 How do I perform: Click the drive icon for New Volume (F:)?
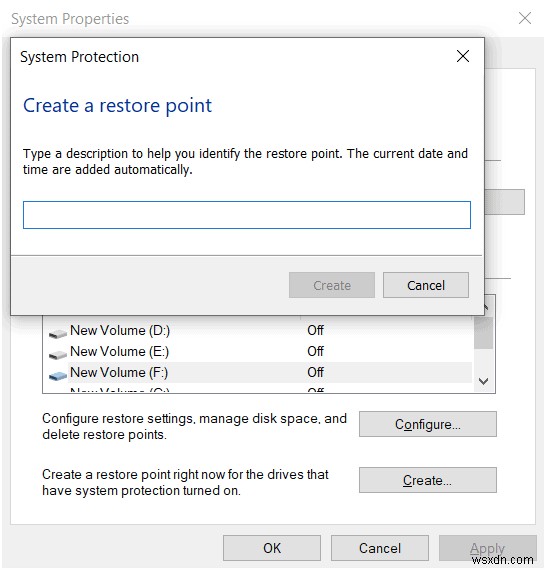point(57,375)
